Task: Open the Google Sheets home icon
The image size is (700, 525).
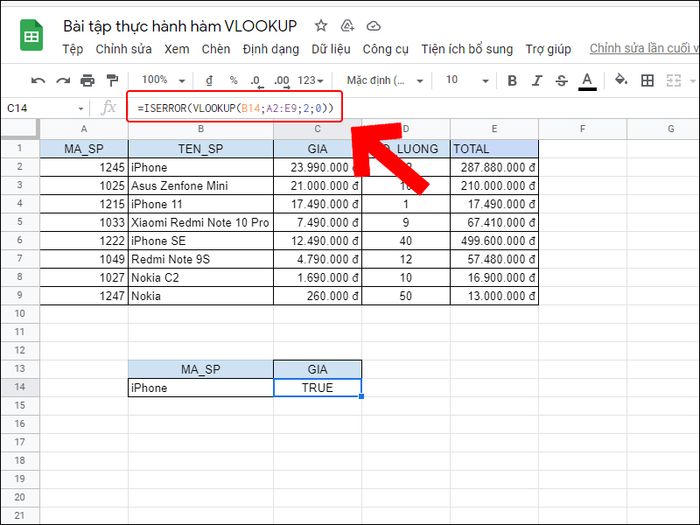Action: click(31, 35)
